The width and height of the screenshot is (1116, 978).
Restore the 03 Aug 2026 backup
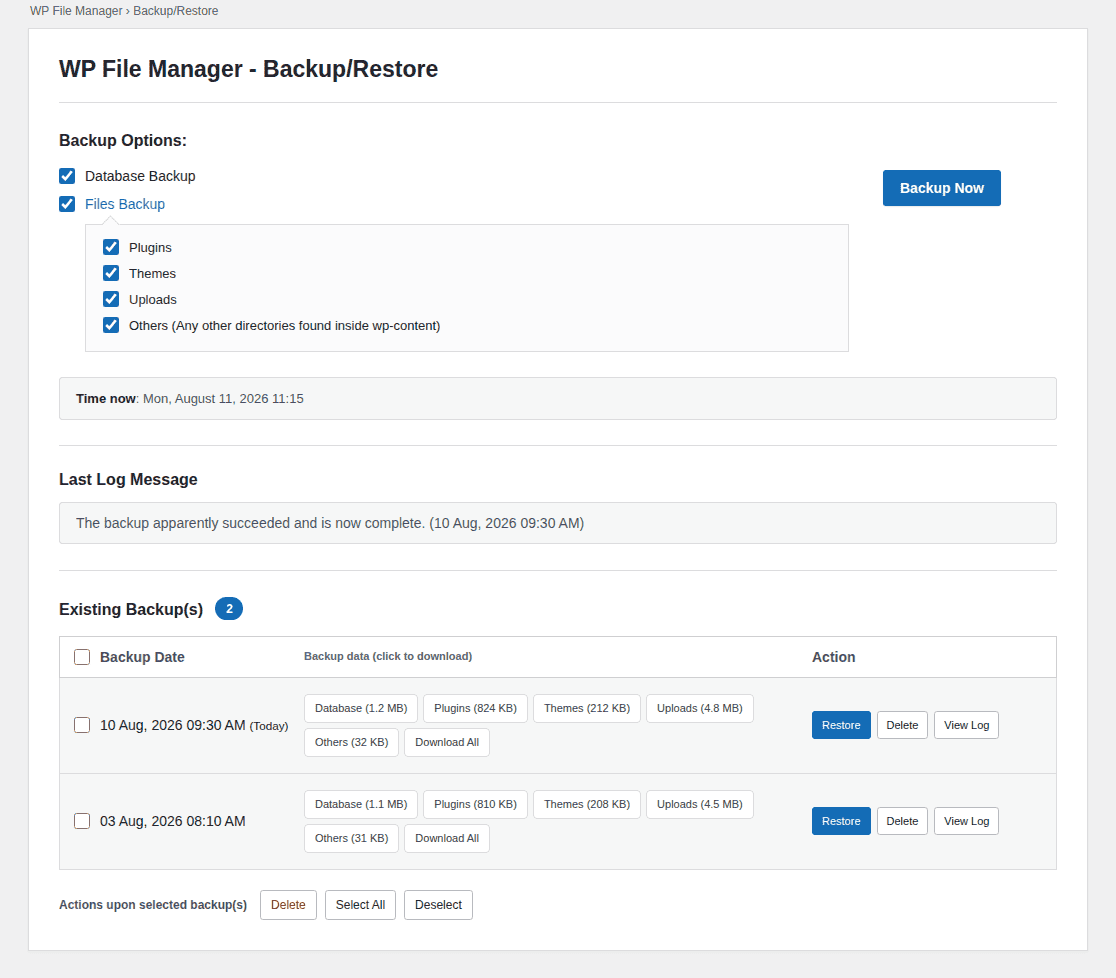(841, 821)
